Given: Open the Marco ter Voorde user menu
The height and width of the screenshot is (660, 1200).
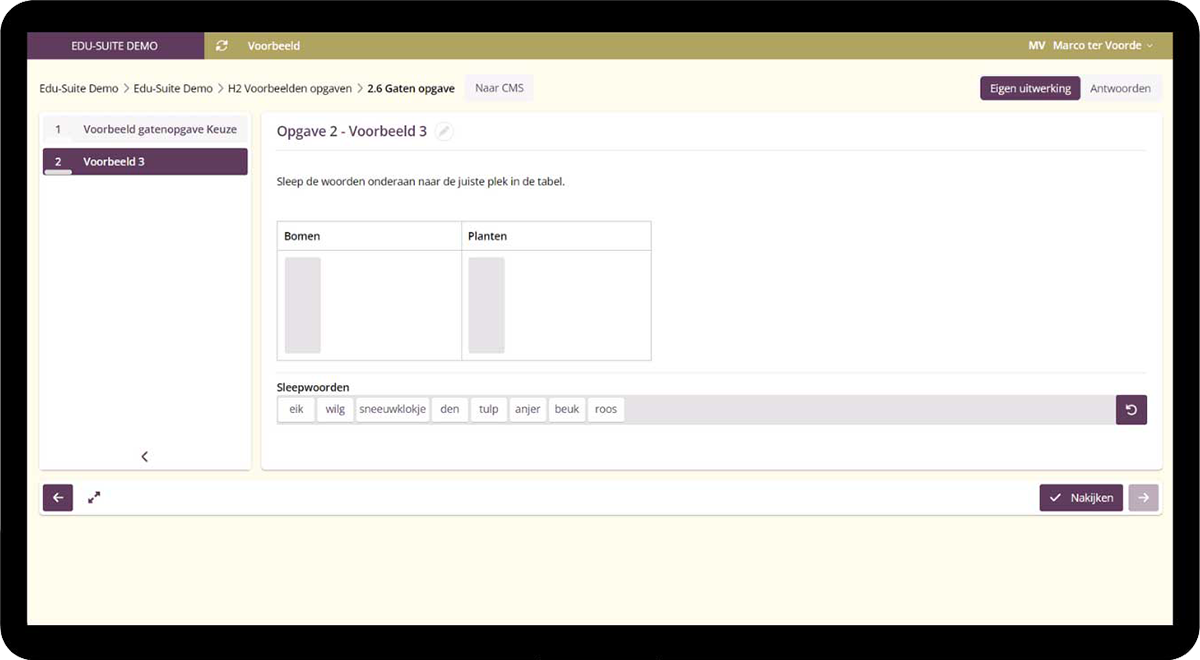Looking at the screenshot, I should click(x=1096, y=46).
